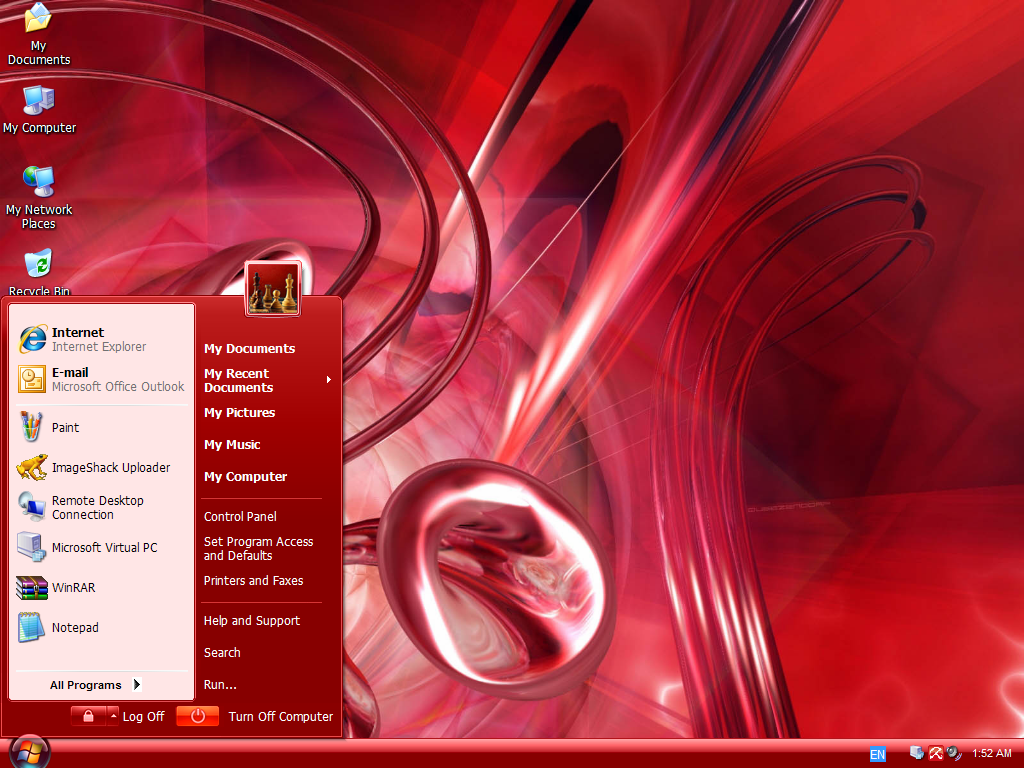Select Run... from the Start menu

219,684
